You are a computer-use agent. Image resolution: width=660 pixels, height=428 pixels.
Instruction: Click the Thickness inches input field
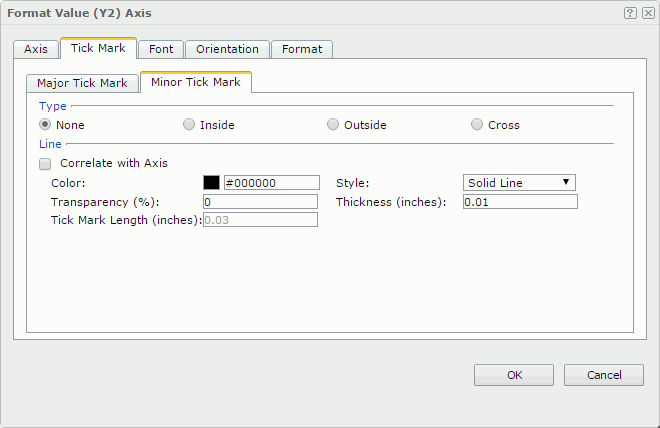pos(520,201)
